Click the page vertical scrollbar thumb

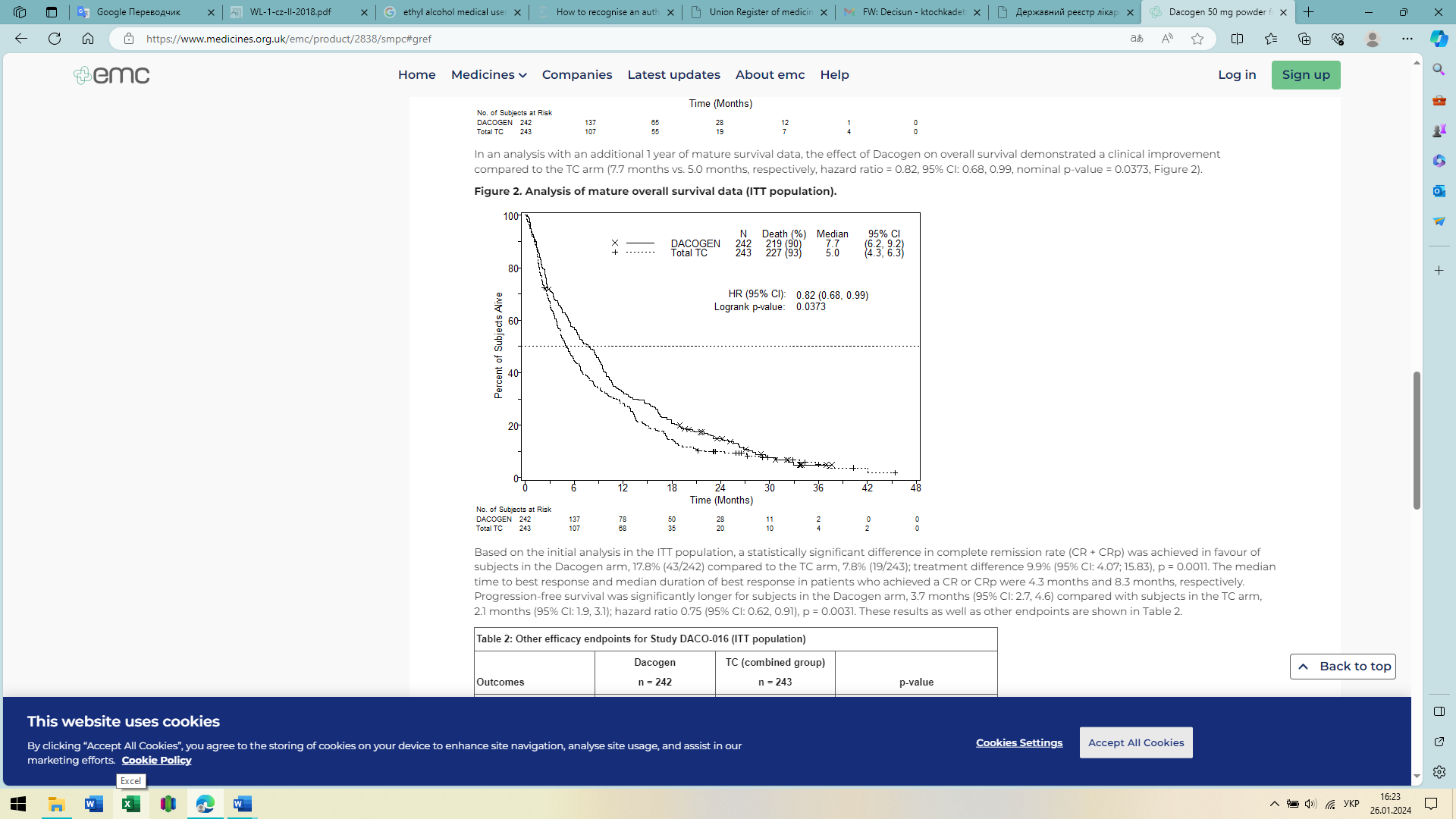1416,440
